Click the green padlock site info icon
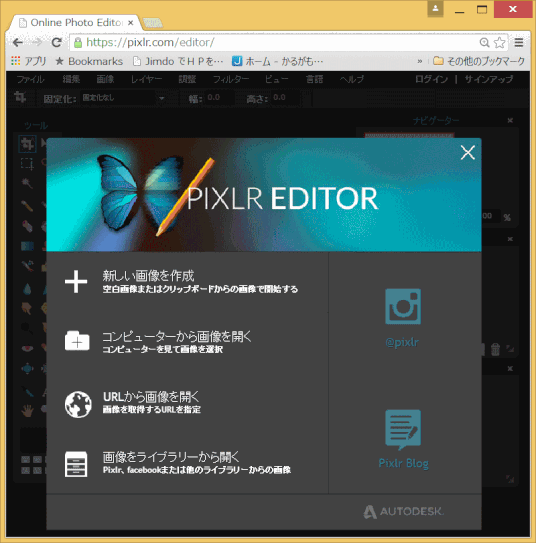The width and height of the screenshot is (536, 543). coord(78,43)
